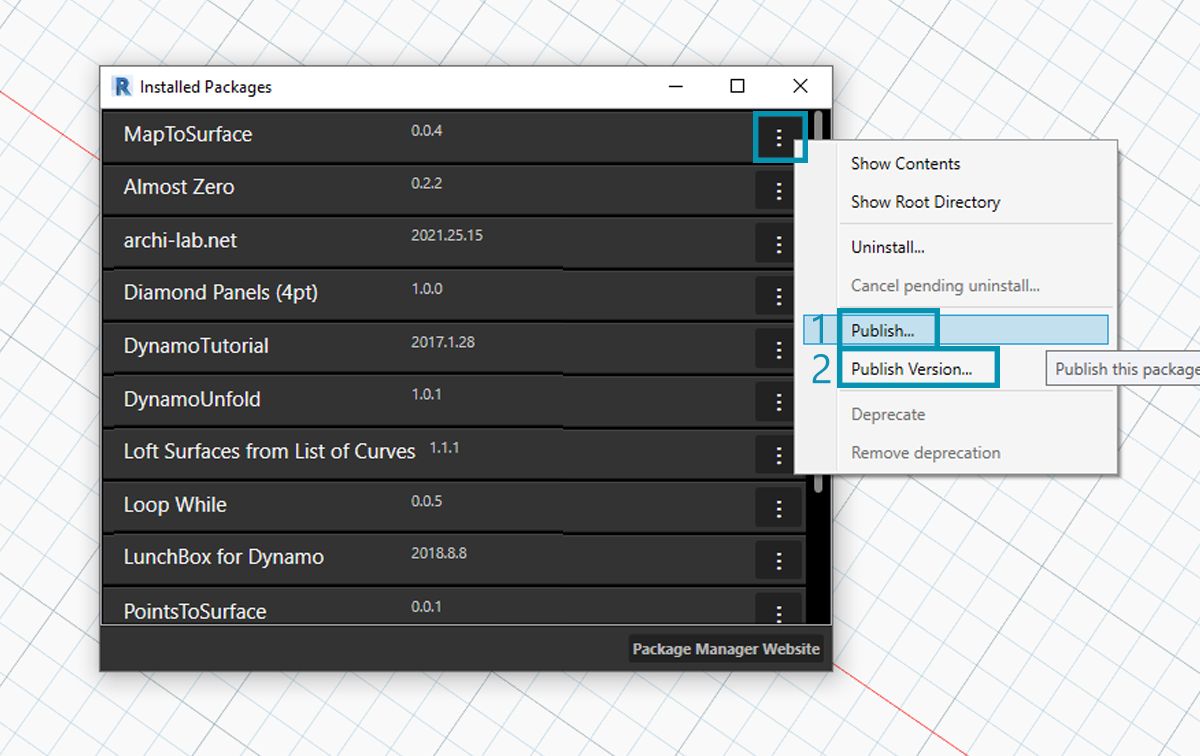This screenshot has height=756, width=1200.
Task: Click the options icon beside archi-lab.net
Action: (779, 243)
